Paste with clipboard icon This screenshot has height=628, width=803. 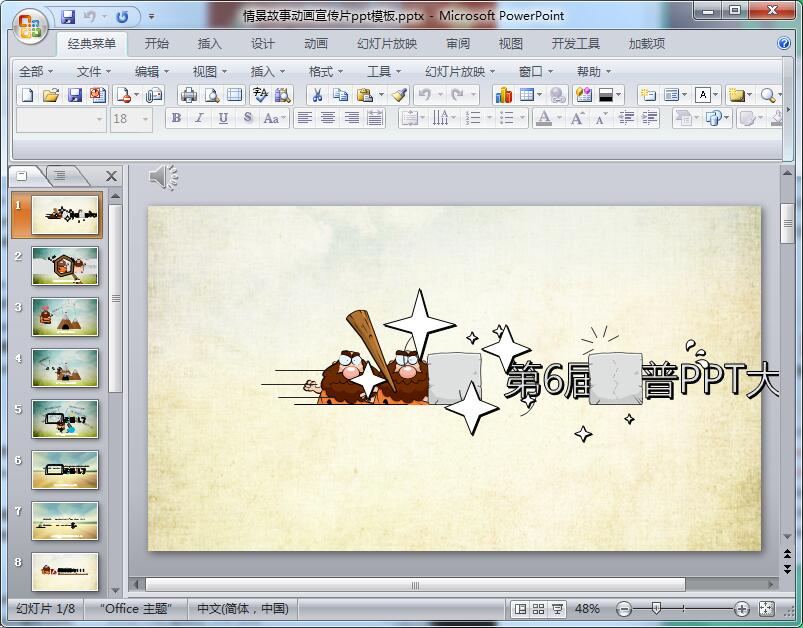coord(364,95)
